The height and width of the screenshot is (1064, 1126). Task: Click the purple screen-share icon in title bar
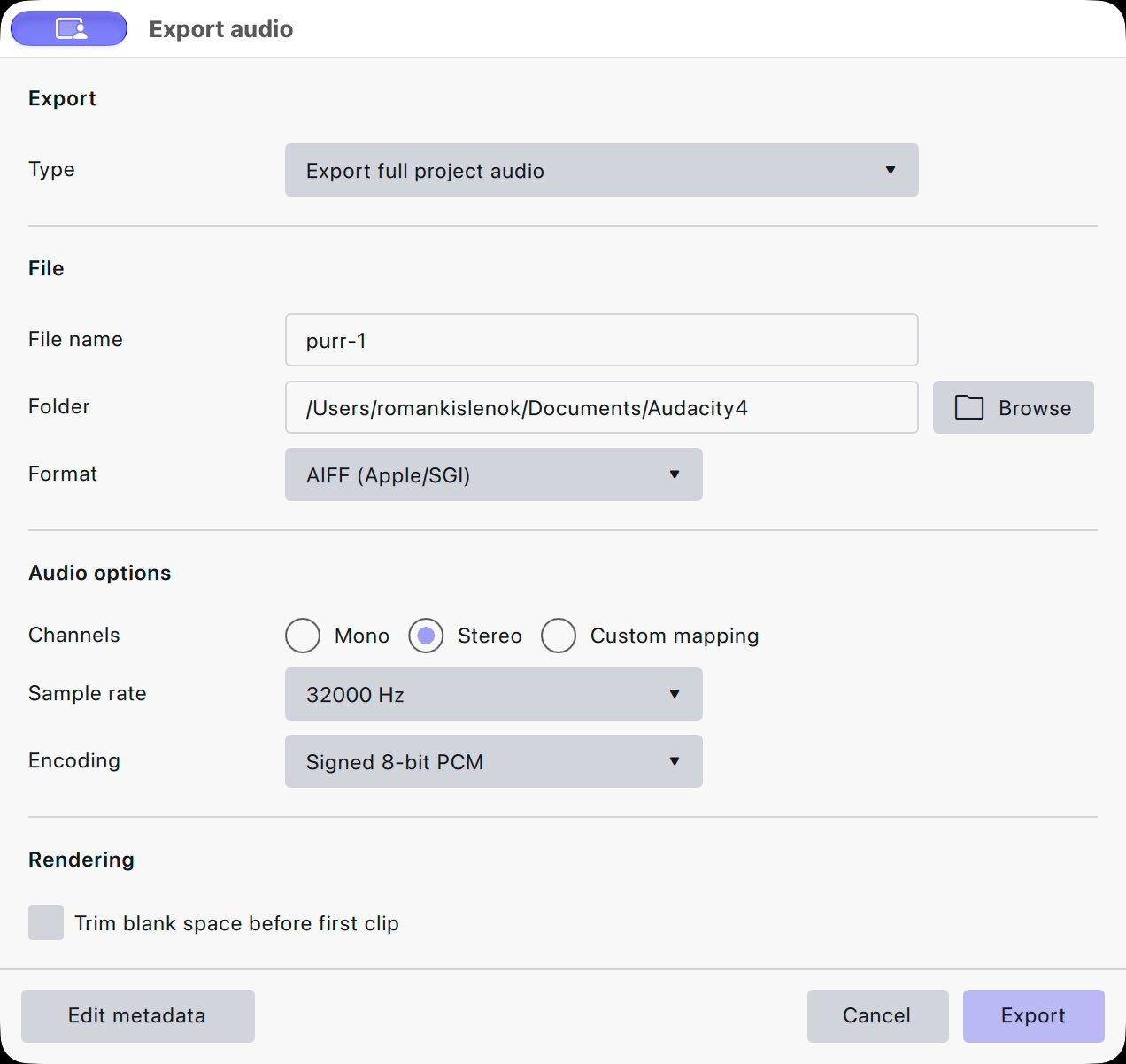click(x=69, y=28)
